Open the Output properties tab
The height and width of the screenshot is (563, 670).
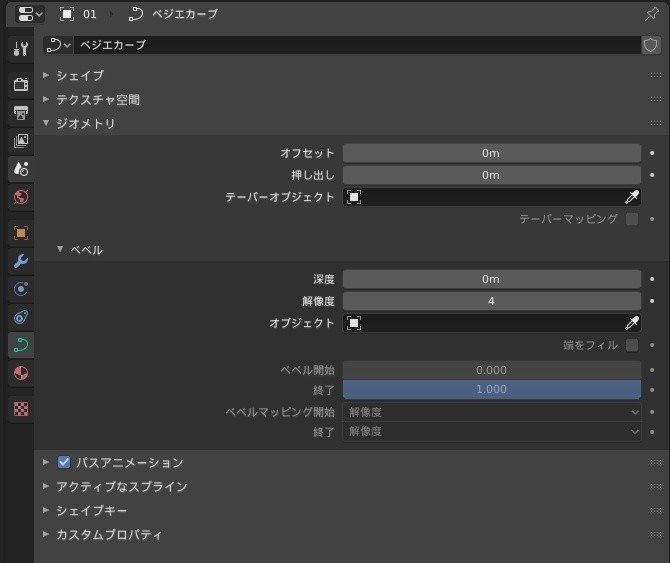pyautogui.click(x=21, y=112)
